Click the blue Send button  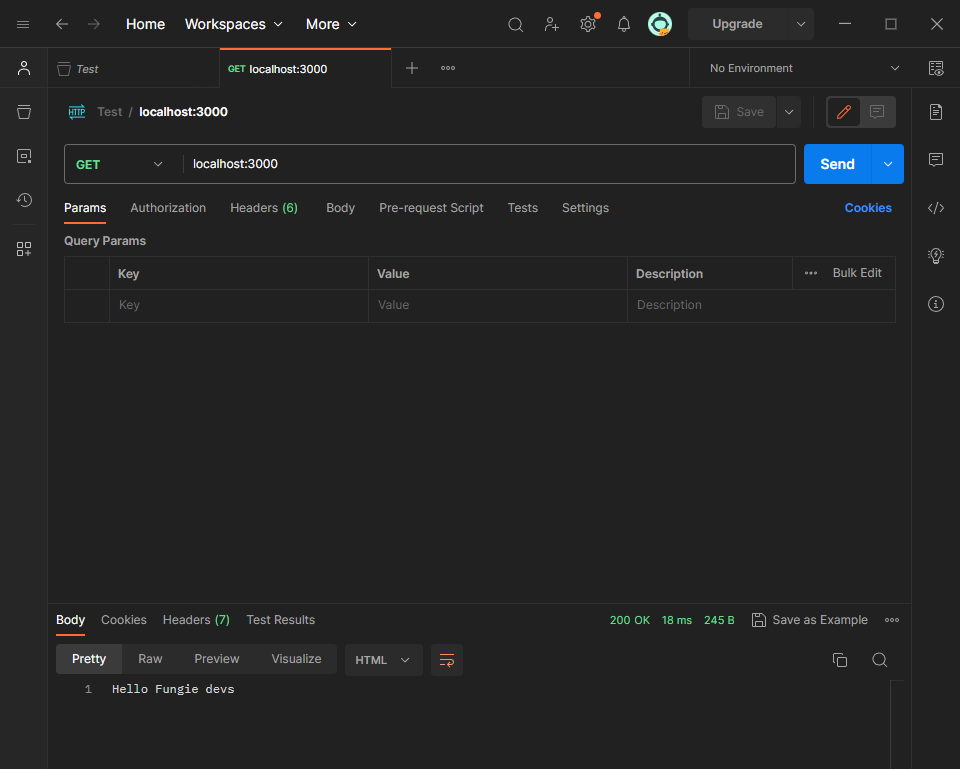837,164
